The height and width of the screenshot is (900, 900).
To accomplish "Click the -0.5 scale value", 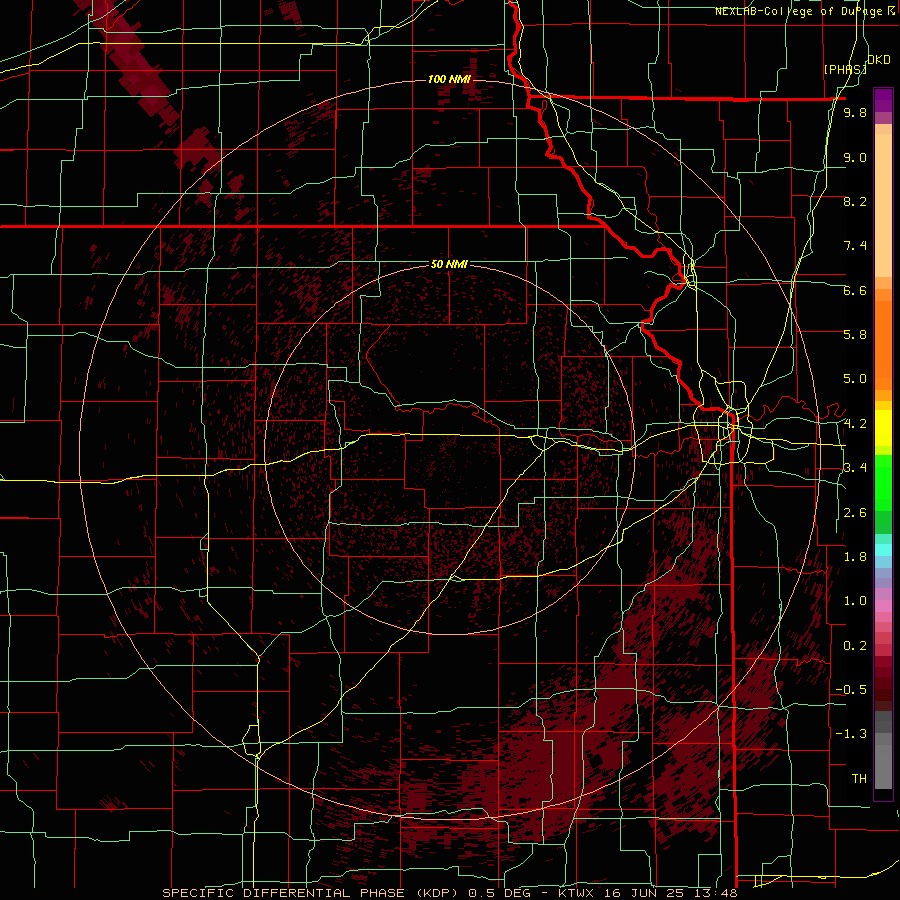I will pos(851,690).
